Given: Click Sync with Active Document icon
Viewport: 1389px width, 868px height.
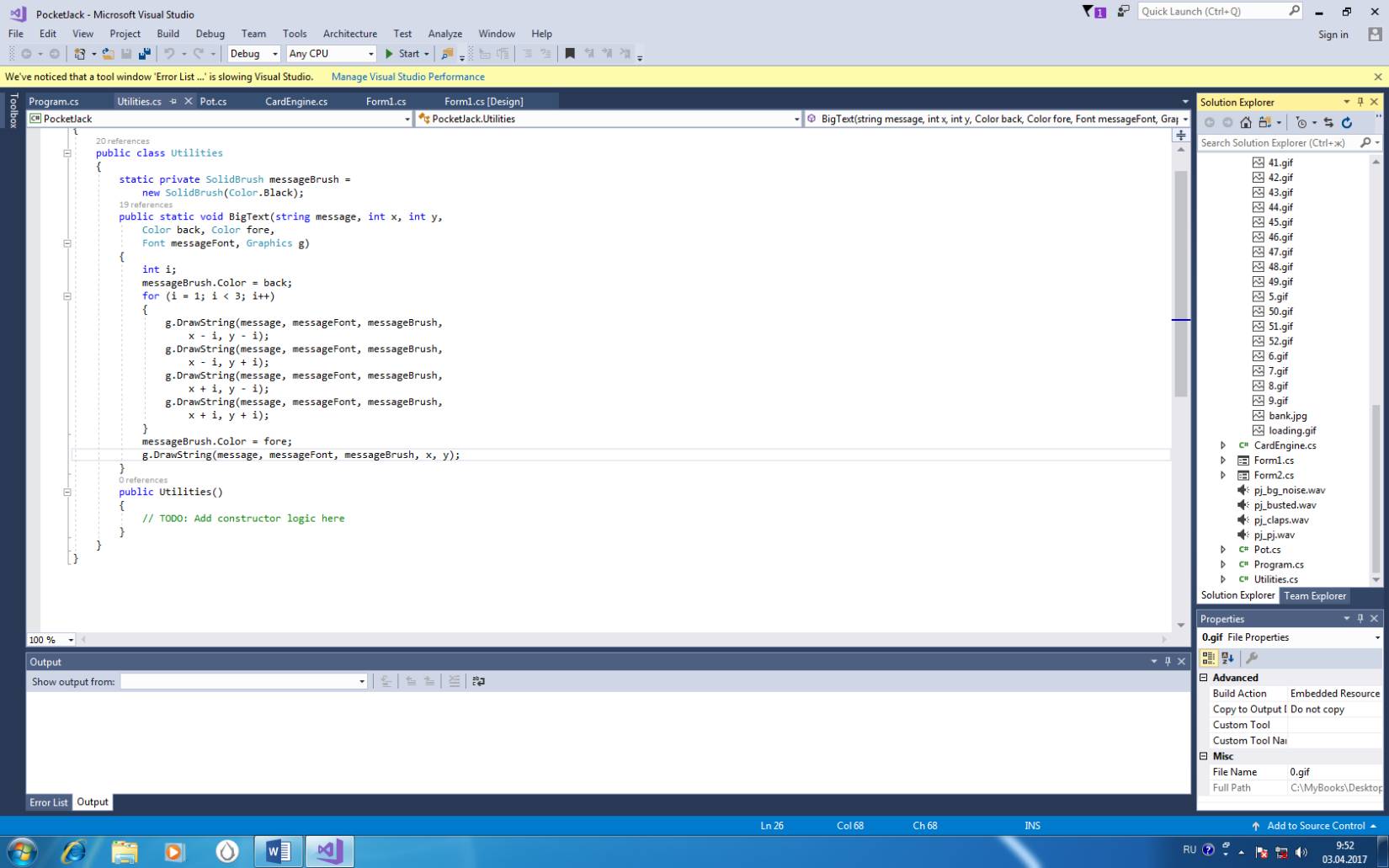Looking at the screenshot, I should point(1328,123).
